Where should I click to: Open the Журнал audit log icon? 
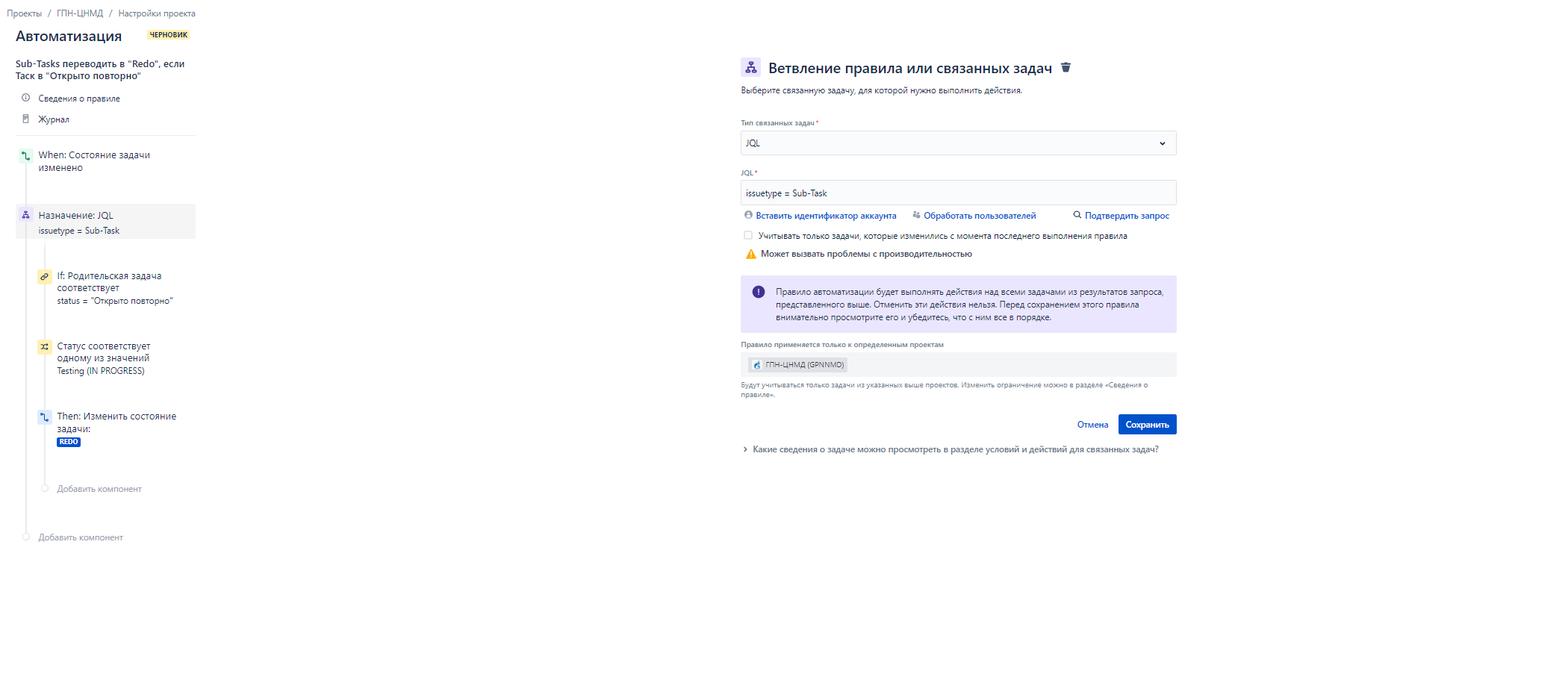point(26,119)
